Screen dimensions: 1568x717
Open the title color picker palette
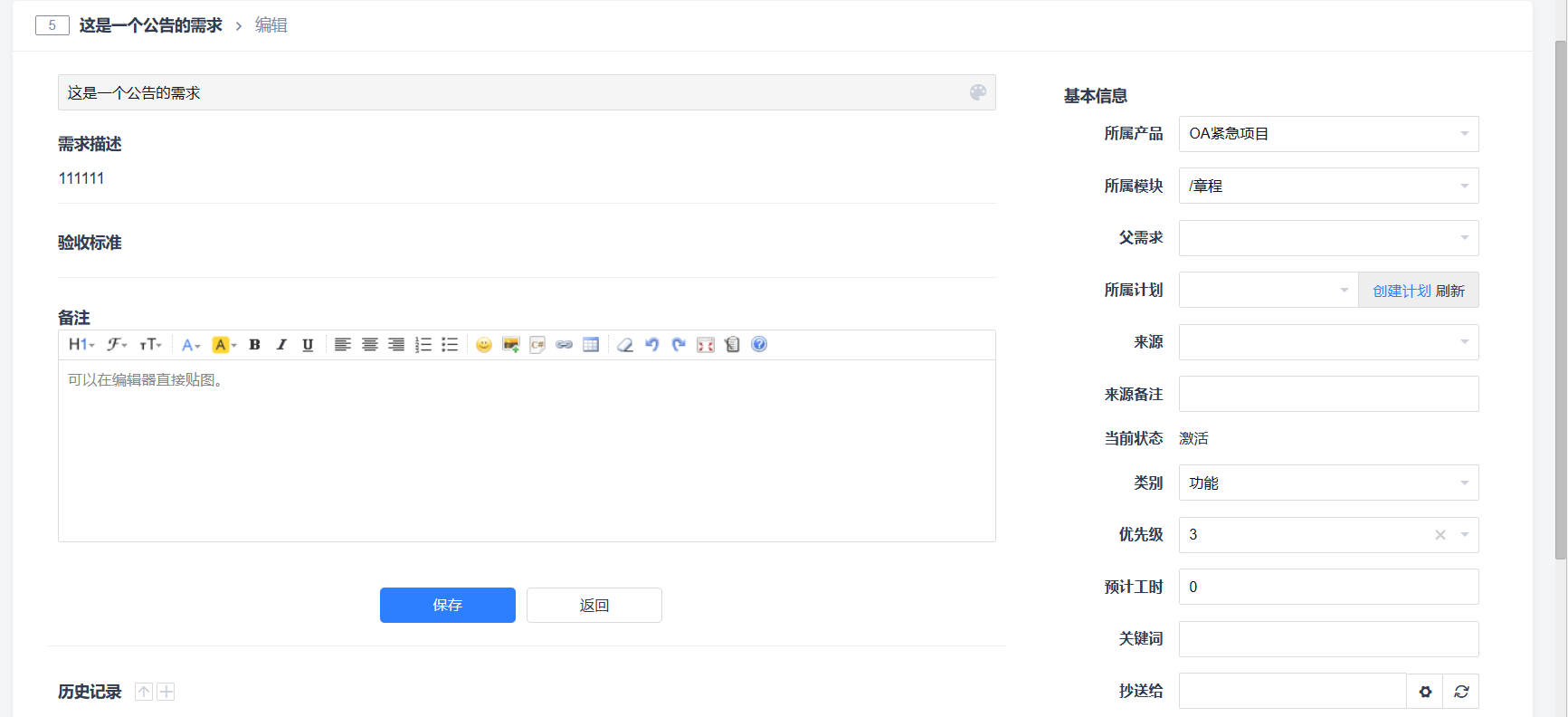coord(978,92)
